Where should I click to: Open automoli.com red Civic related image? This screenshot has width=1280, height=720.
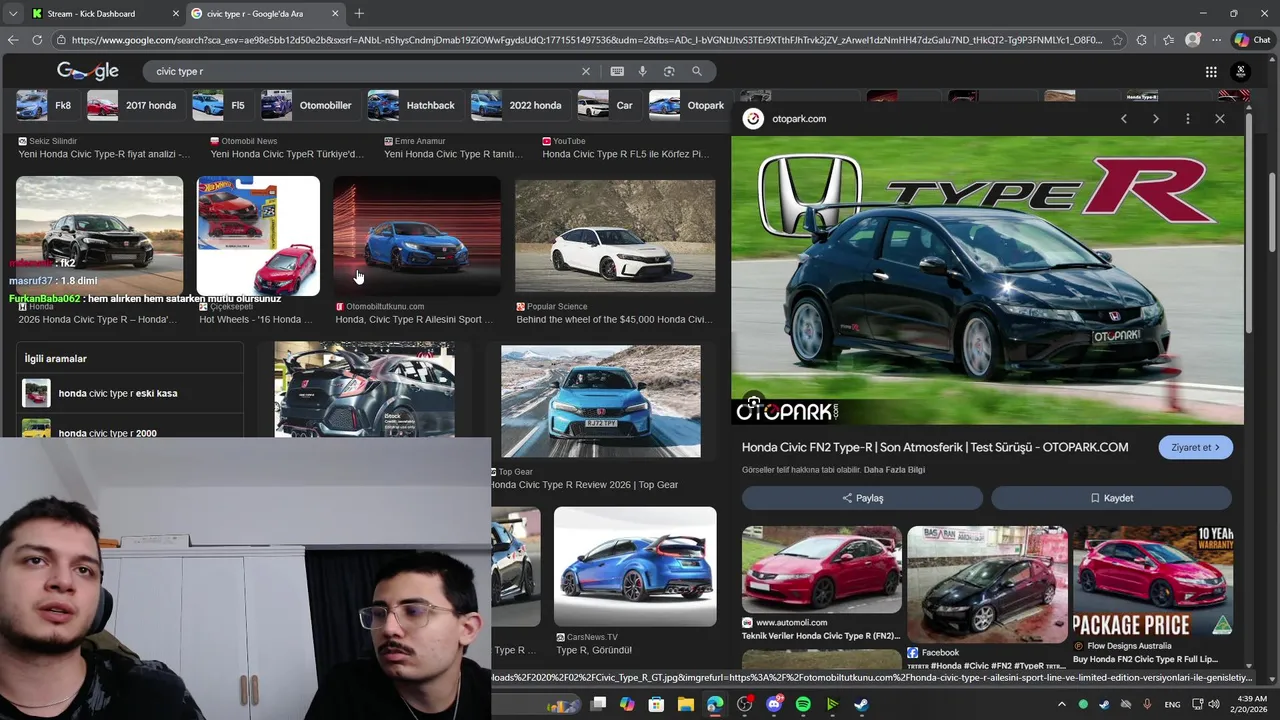[x=822, y=569]
